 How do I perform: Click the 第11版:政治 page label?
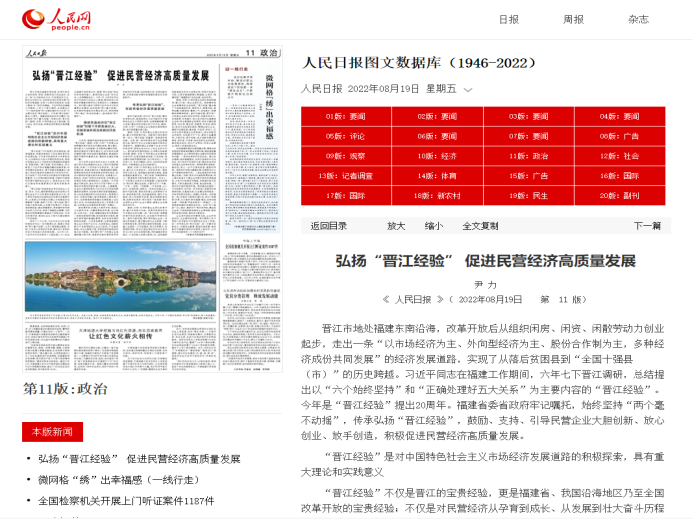[x=65, y=389]
